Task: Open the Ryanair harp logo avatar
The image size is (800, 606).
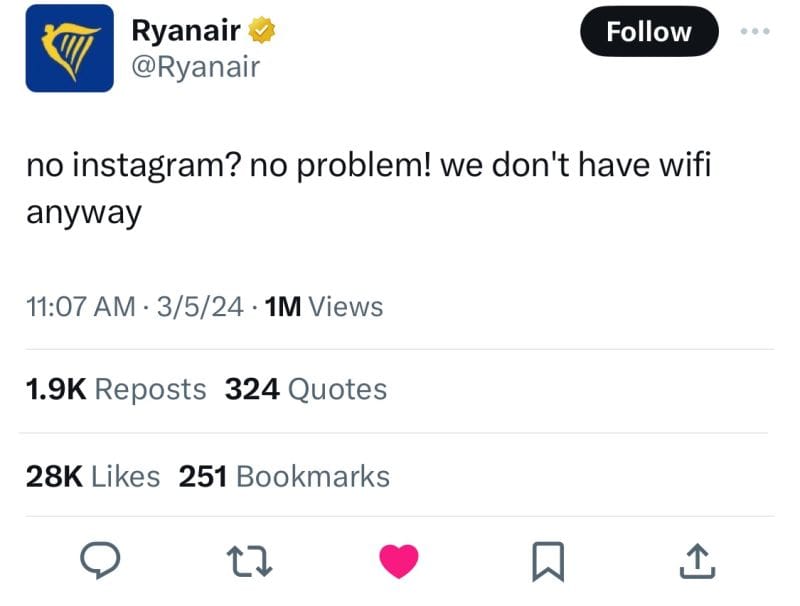Action: click(70, 48)
